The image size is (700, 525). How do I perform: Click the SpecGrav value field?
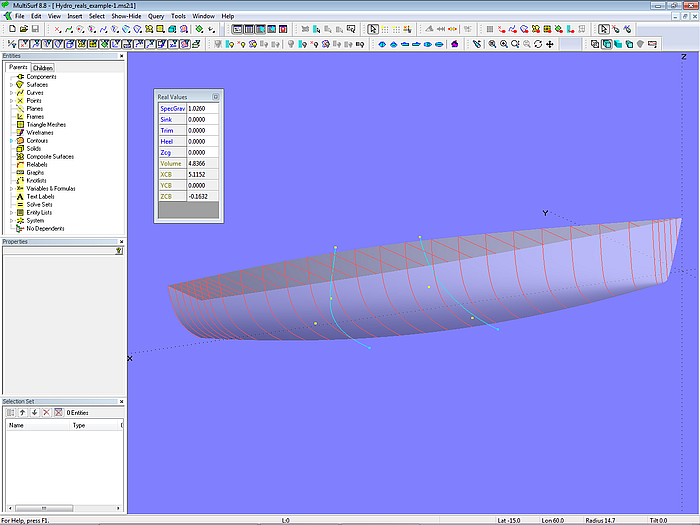(x=203, y=108)
